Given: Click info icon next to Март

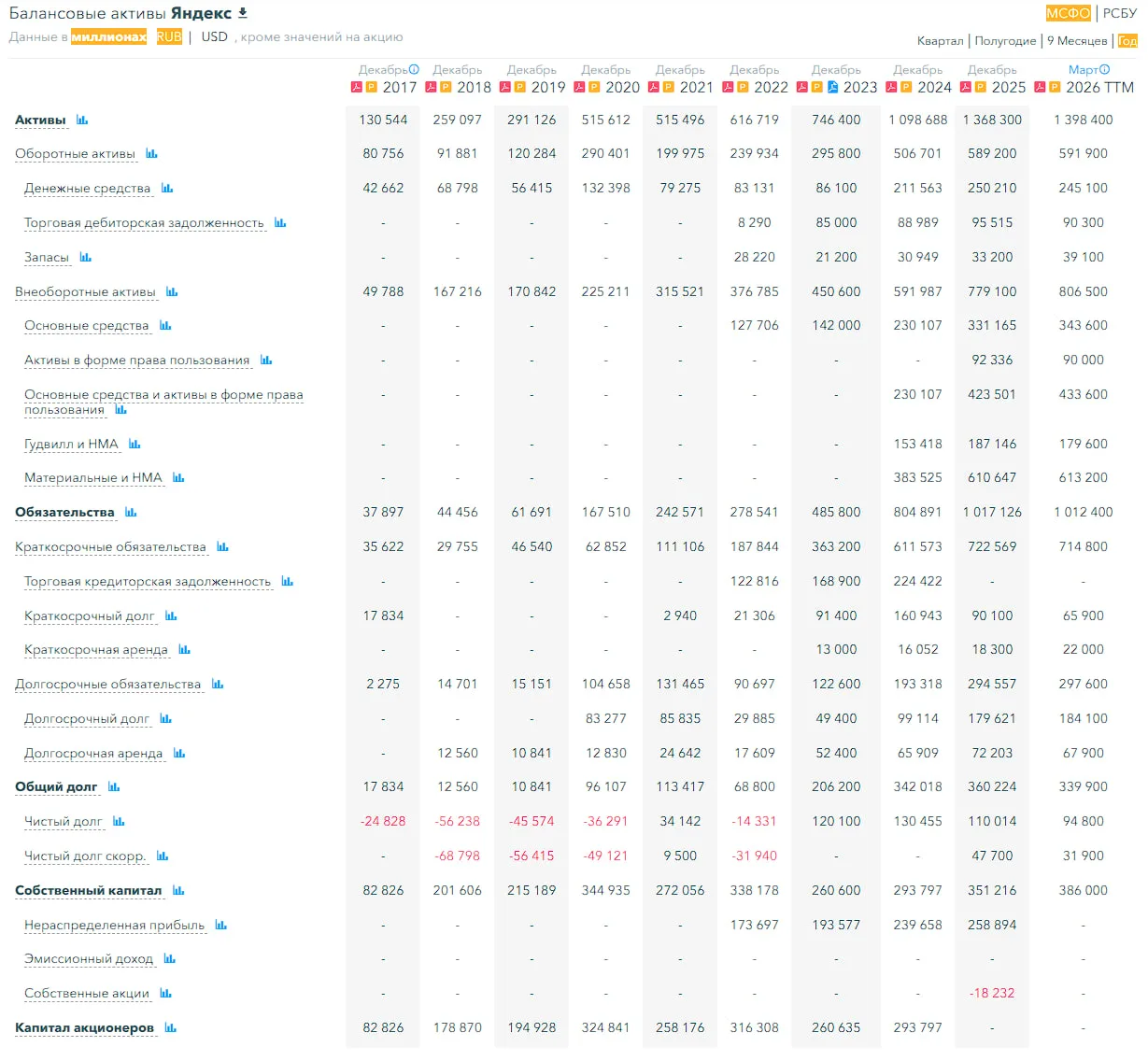Looking at the screenshot, I should point(1105,70).
